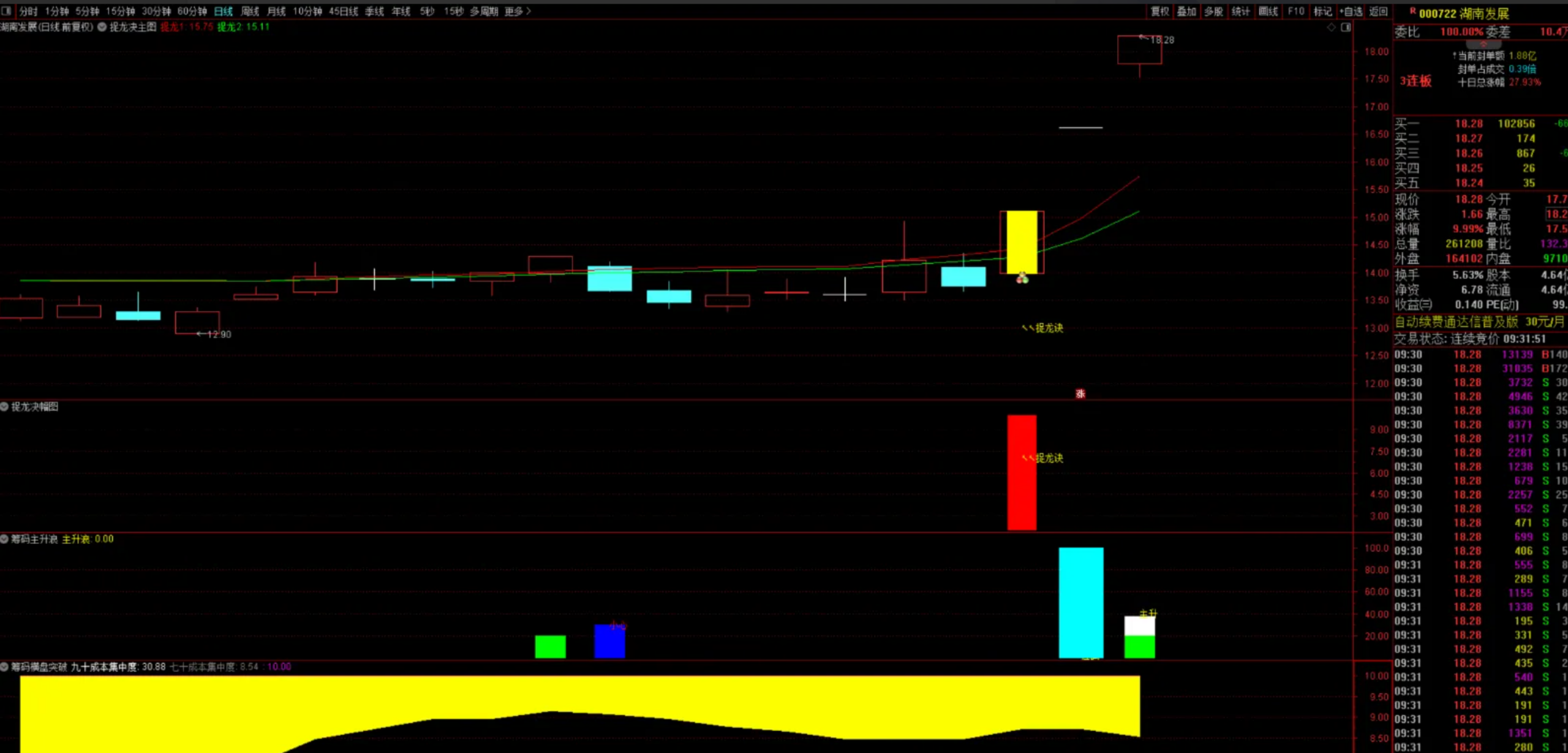The image size is (1568, 753).
Task: Open F10 company info
Action: 1295,11
